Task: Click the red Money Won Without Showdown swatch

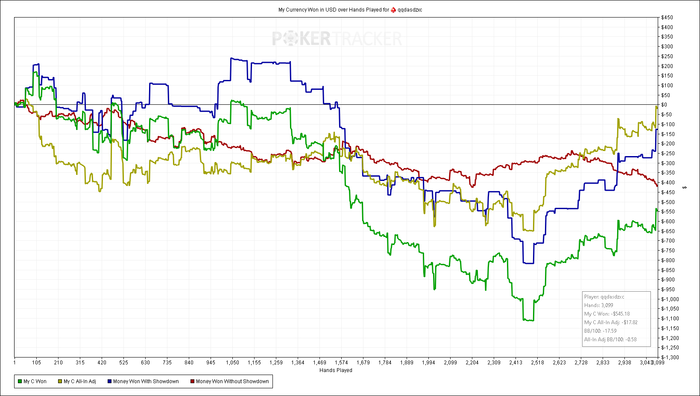Action: tap(192, 382)
